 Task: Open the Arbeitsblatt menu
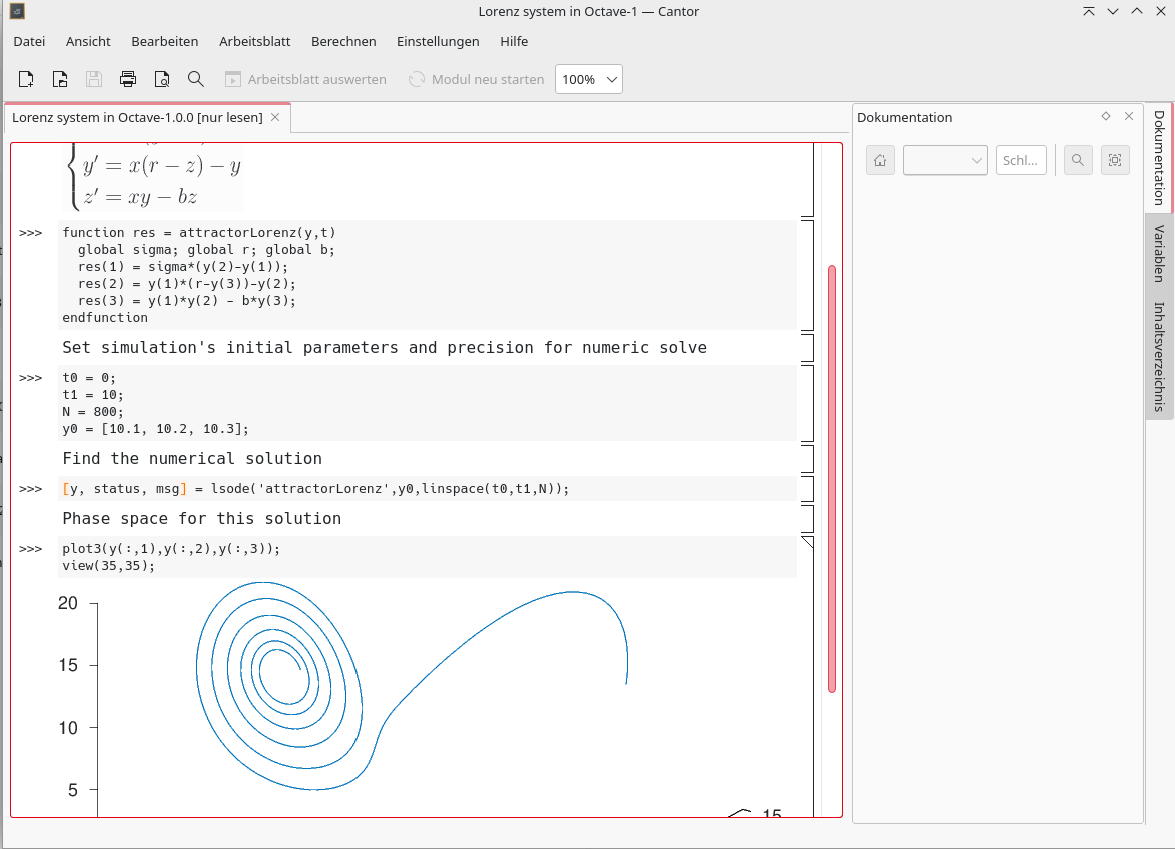(255, 41)
